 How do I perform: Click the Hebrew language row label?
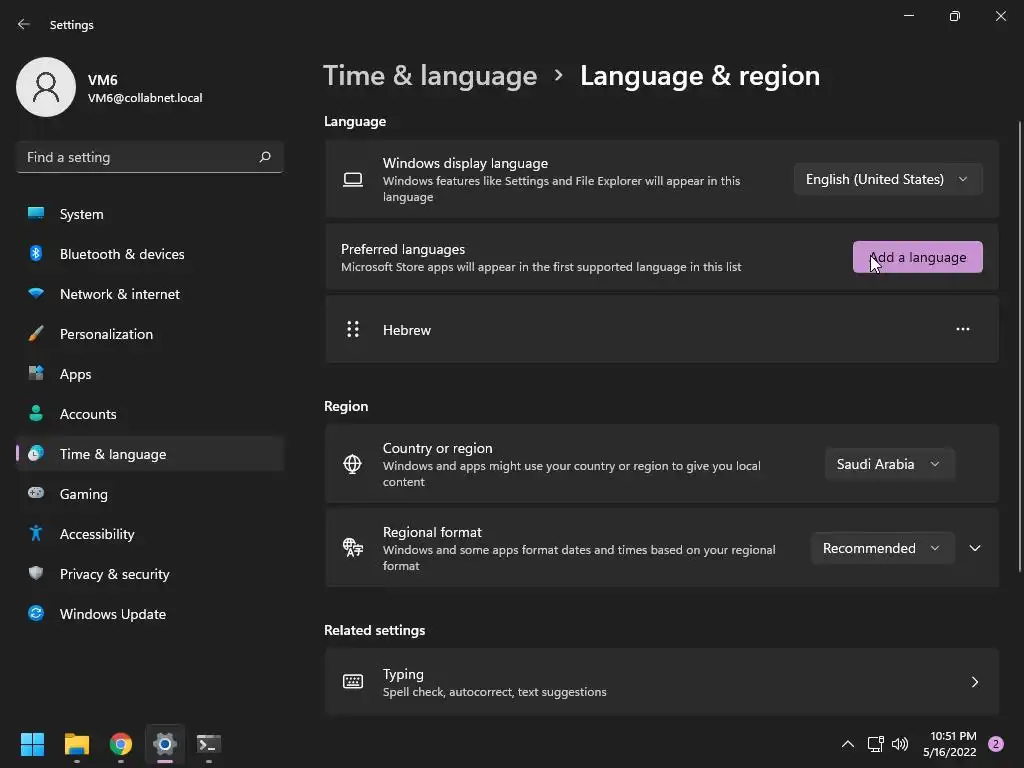tap(406, 330)
